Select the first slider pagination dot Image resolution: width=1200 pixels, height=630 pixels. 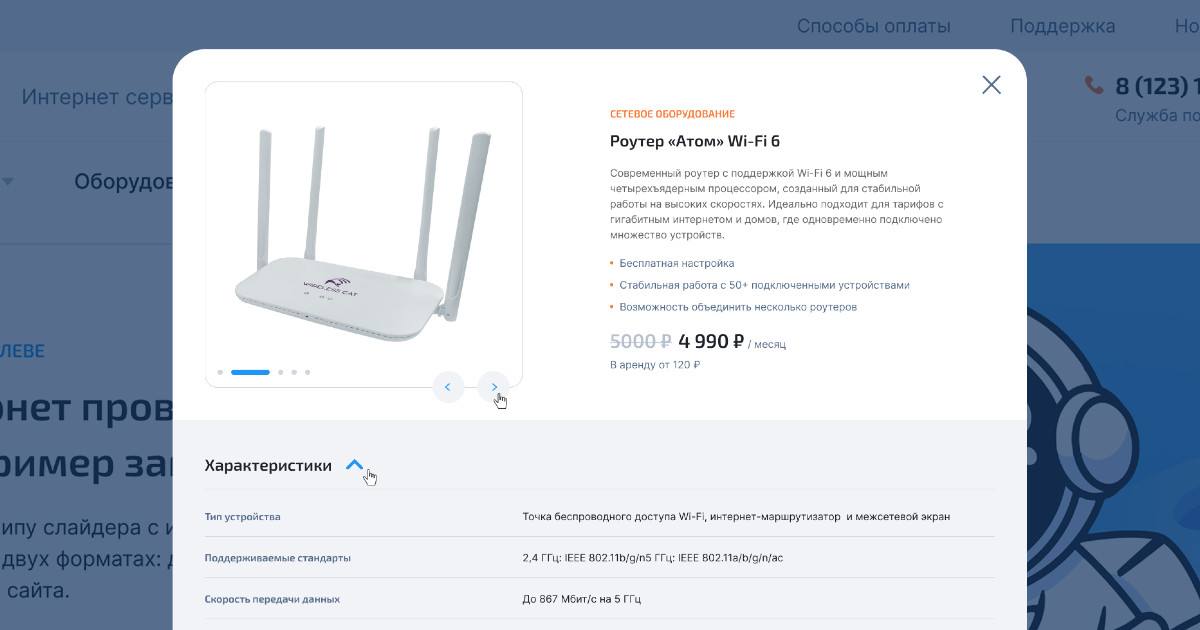pos(220,372)
